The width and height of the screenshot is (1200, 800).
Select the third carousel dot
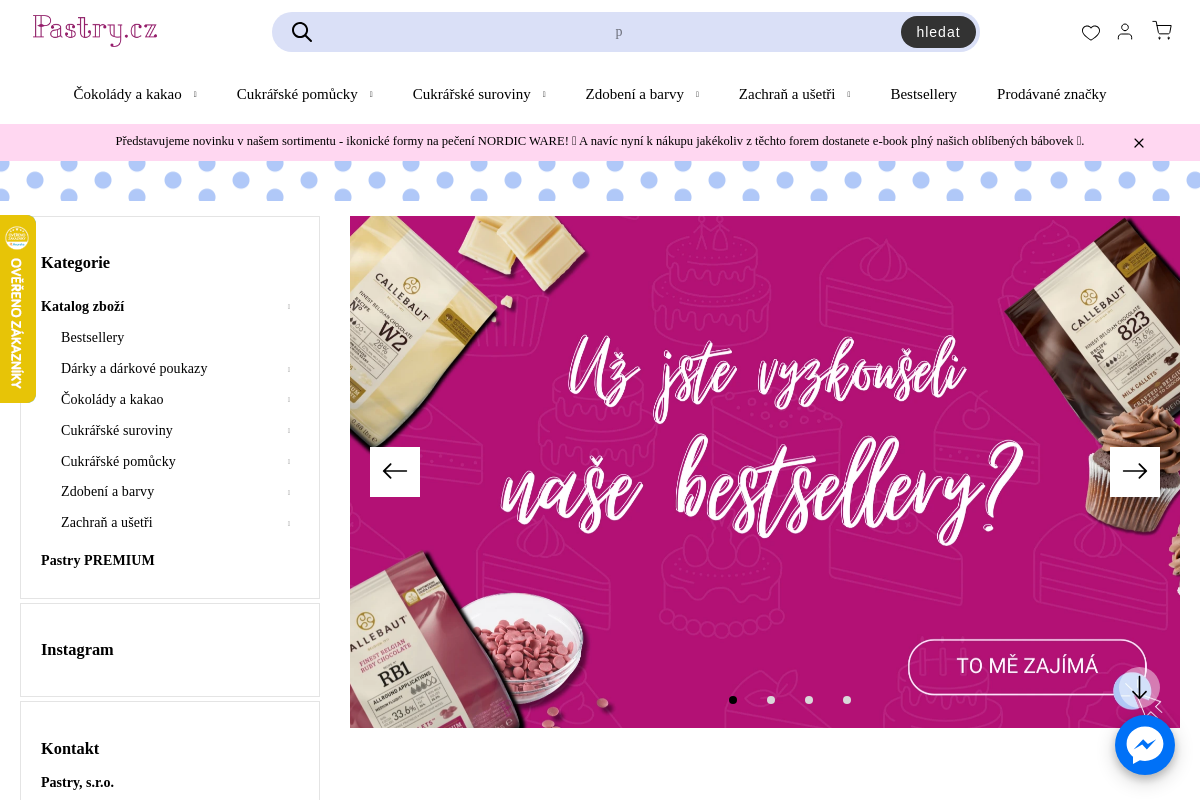pos(809,700)
